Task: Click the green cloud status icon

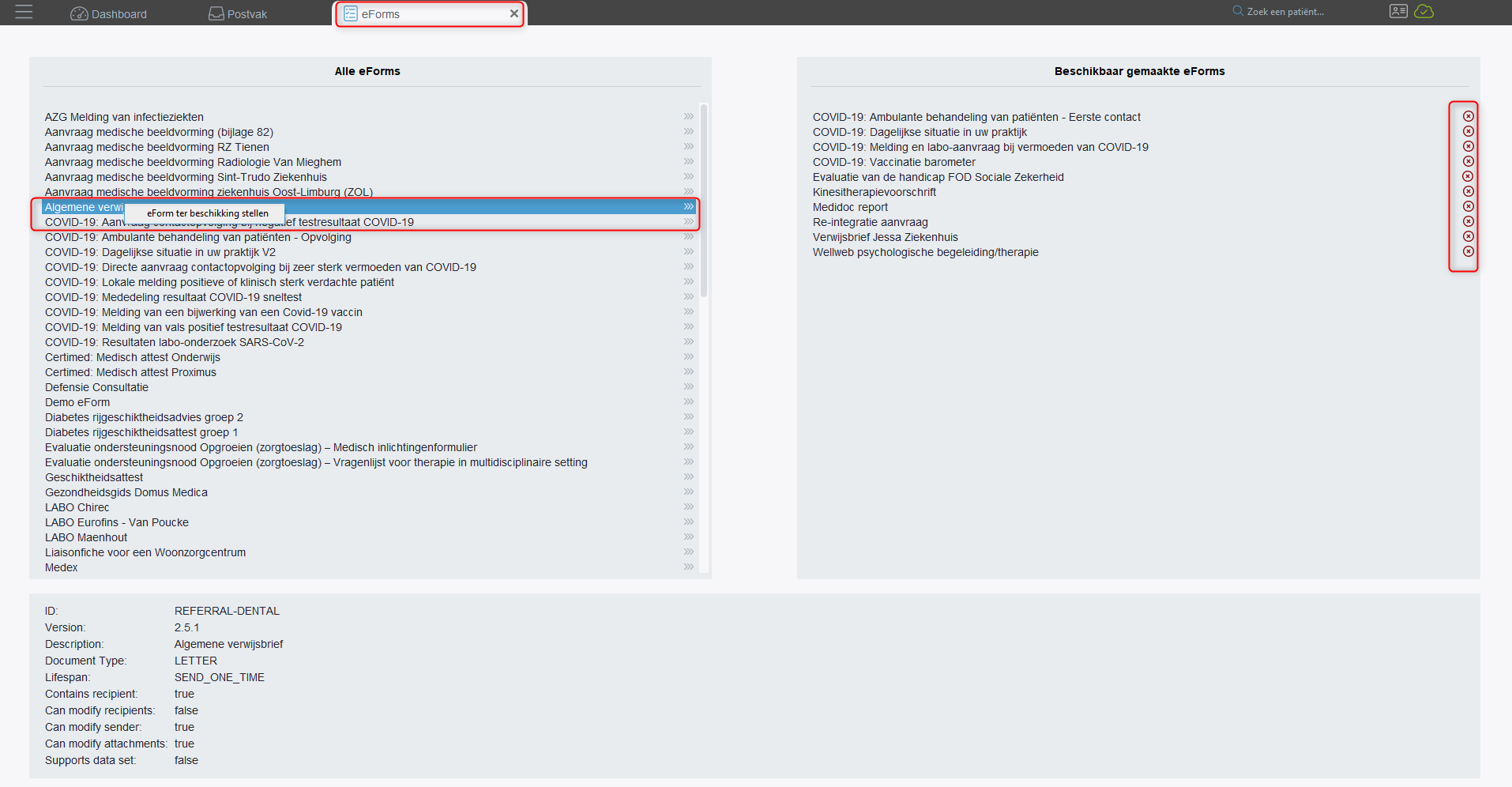Action: 1424,11
